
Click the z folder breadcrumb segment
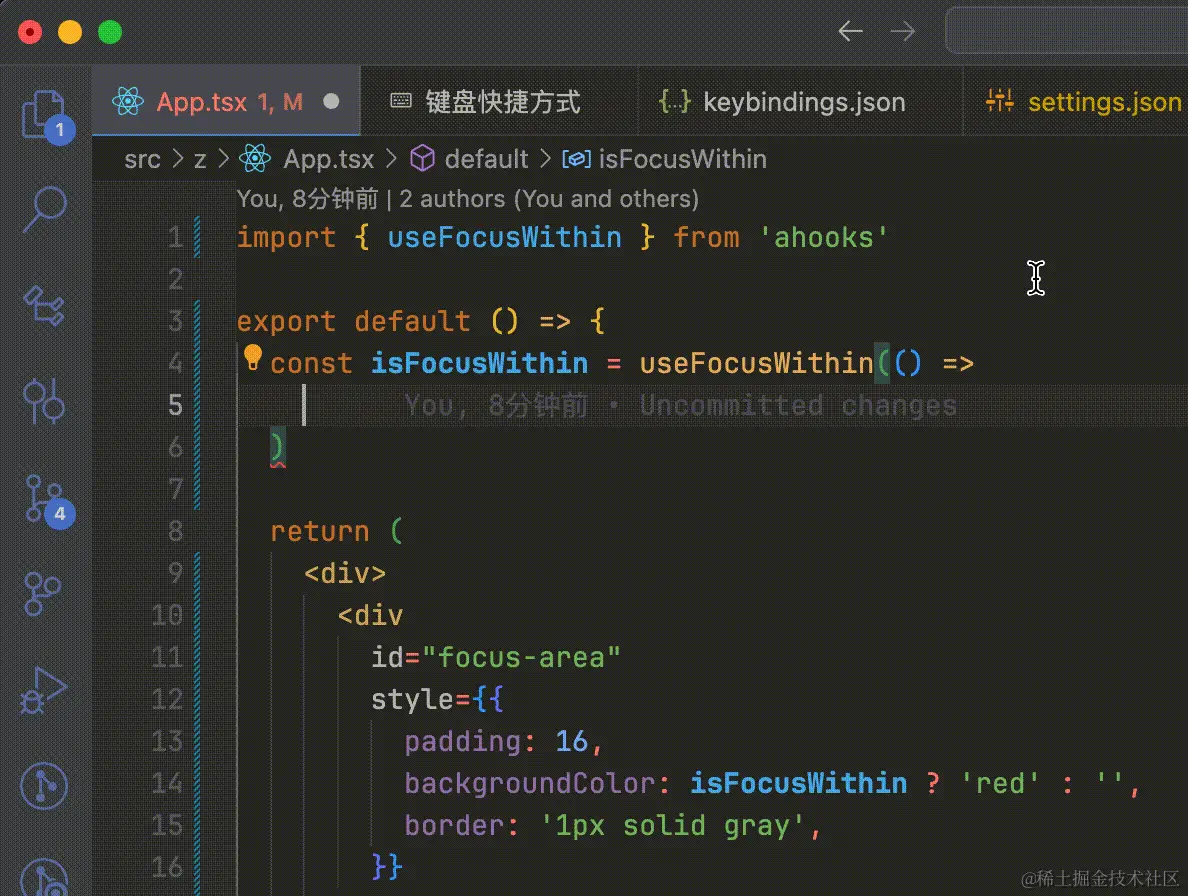point(200,160)
